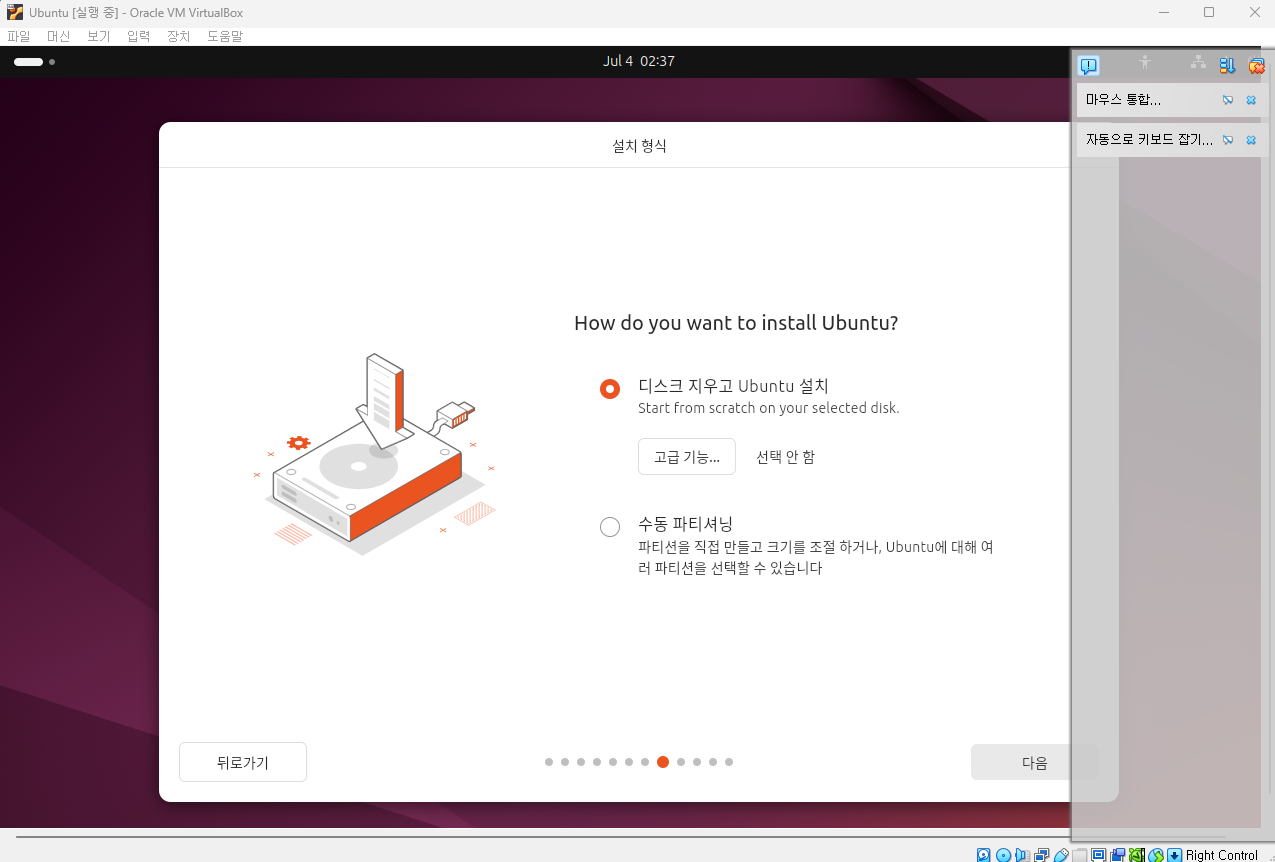Click the 마우스 통합... notification text

1123,100
